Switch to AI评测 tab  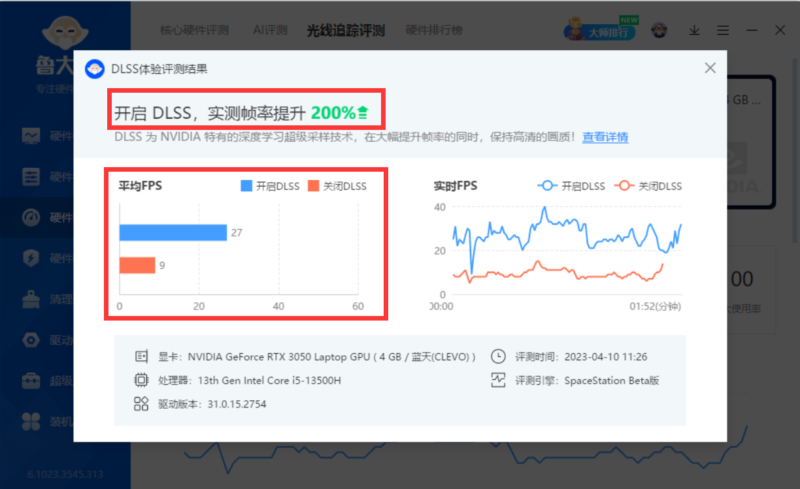coord(270,30)
